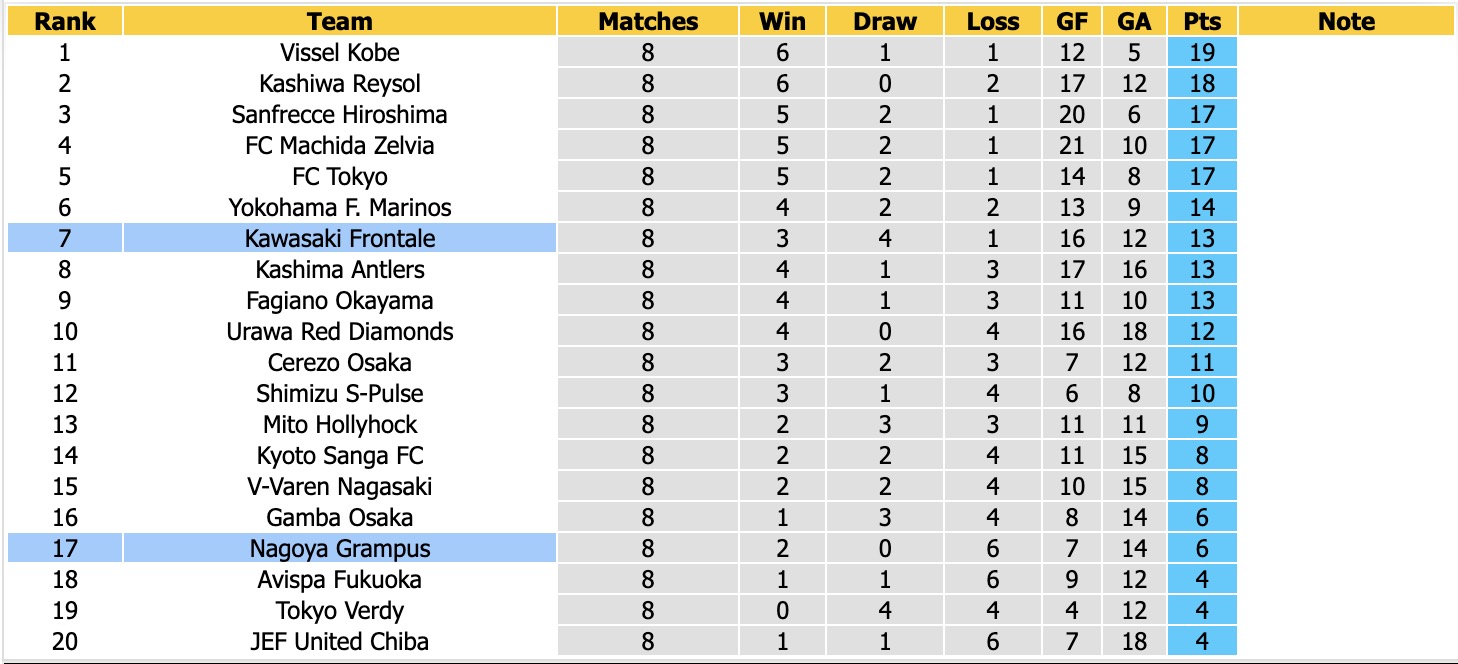Open JEF United Chiba team entry
The image size is (1458, 664).
point(340,641)
